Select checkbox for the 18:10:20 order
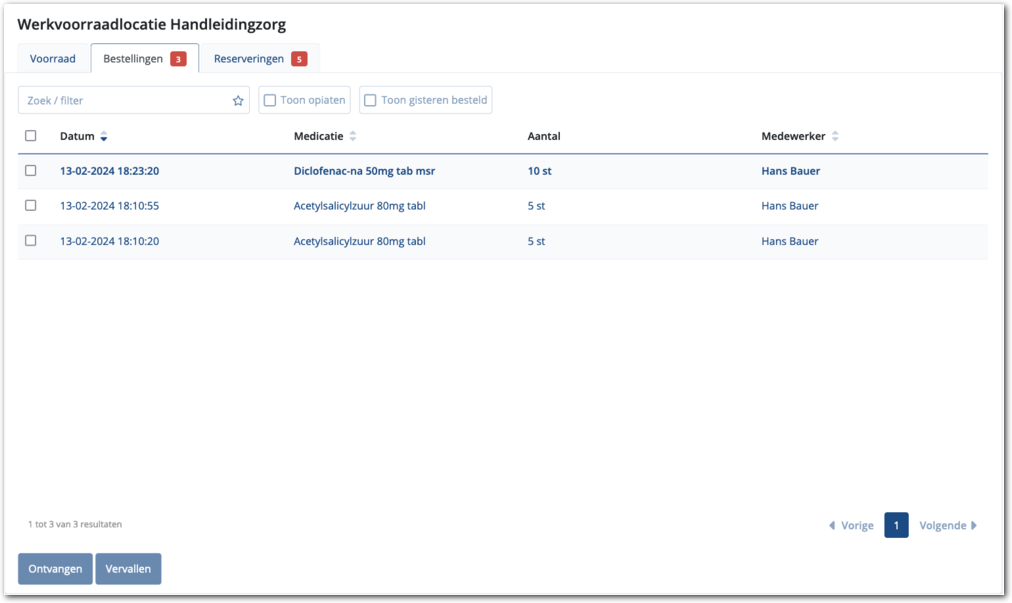 tap(31, 241)
